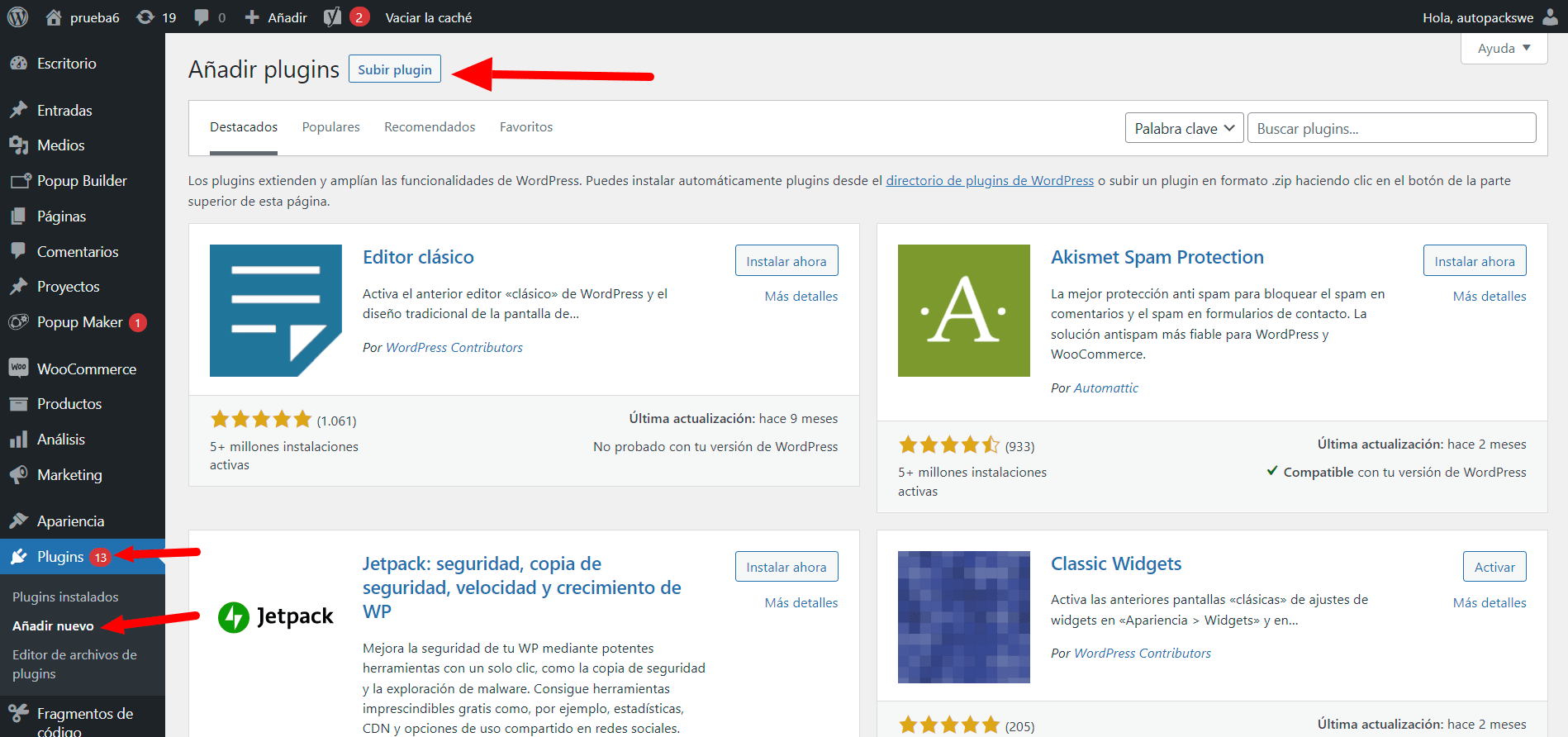The width and height of the screenshot is (1568, 737).
Task: Open the Jetpack plugin title link
Action: pos(522,587)
